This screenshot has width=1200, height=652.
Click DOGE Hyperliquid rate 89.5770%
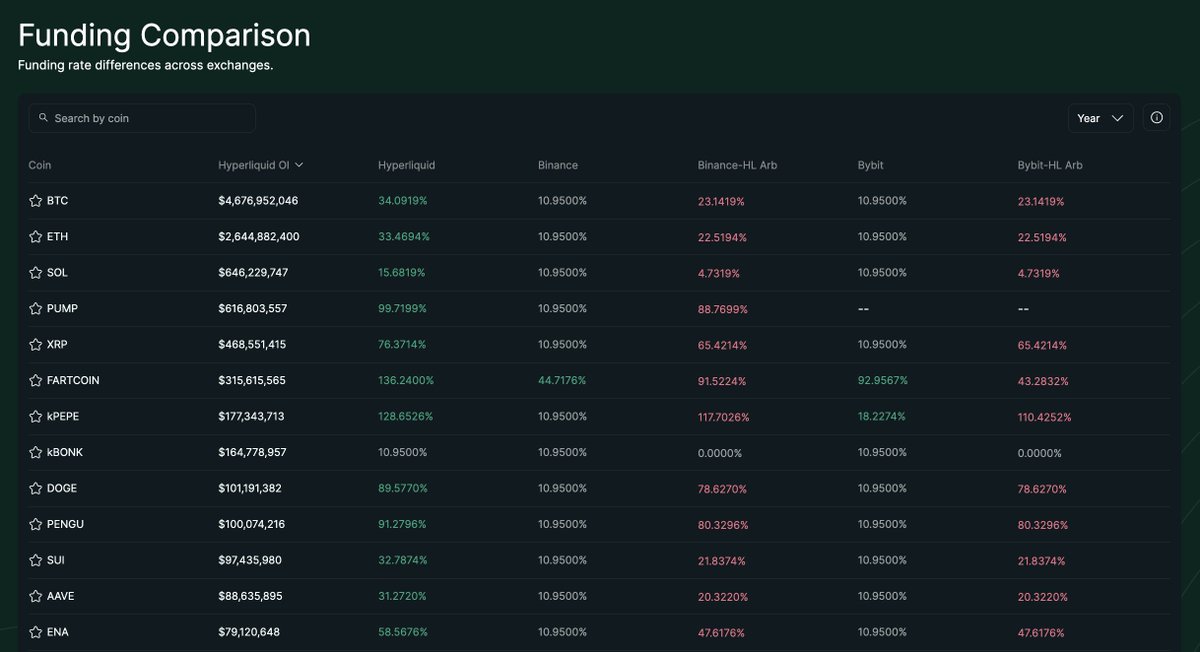click(x=403, y=489)
